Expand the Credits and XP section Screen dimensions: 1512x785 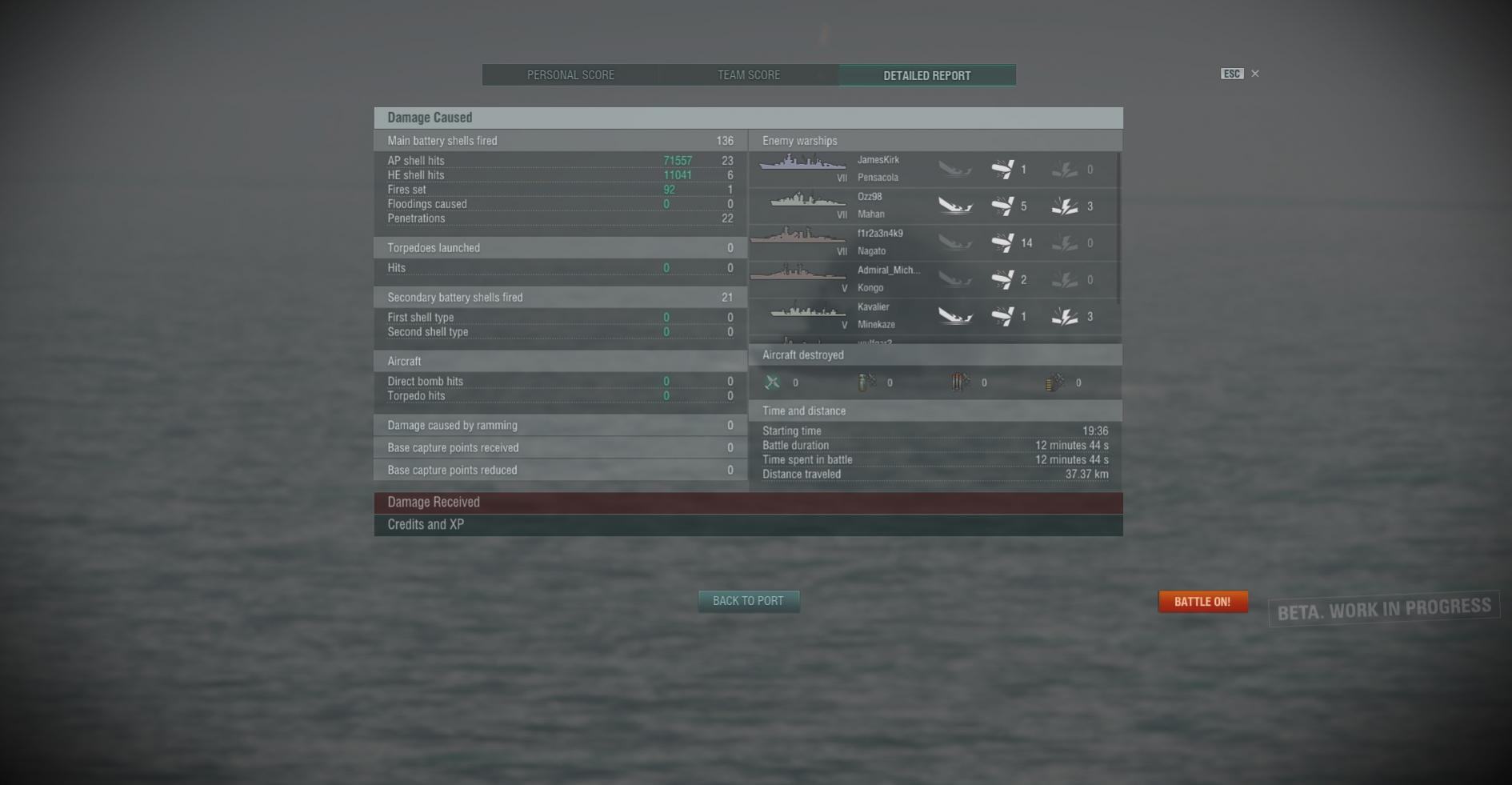(x=748, y=525)
